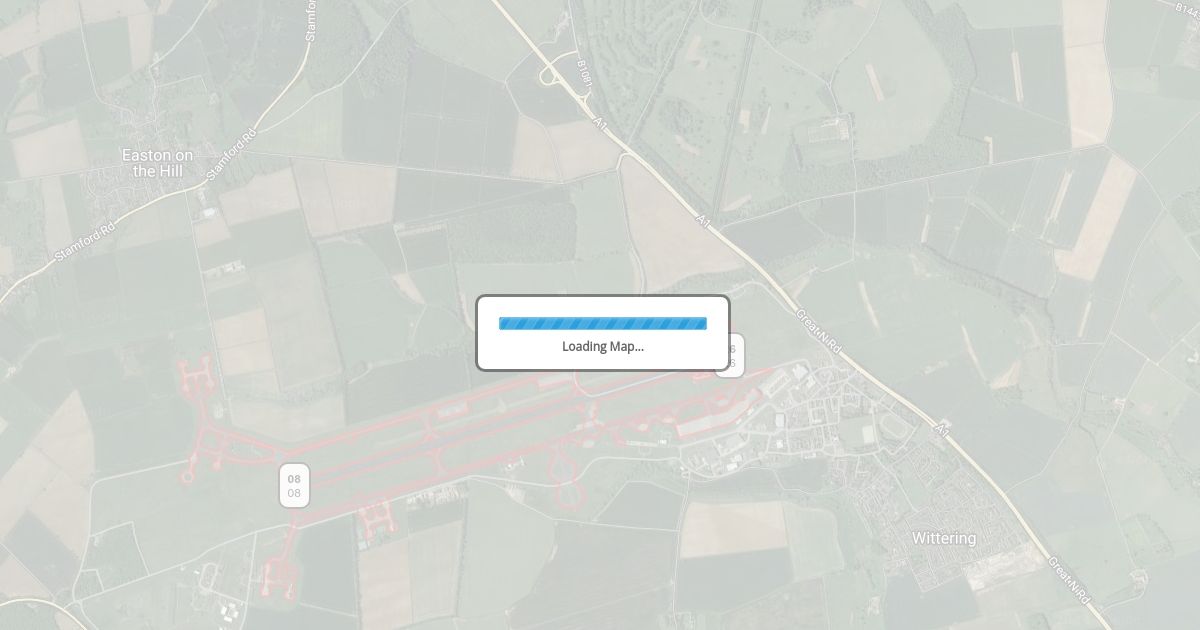Click the A1 label northeast of the loading dialog
1200x630 pixels.
[x=704, y=219]
